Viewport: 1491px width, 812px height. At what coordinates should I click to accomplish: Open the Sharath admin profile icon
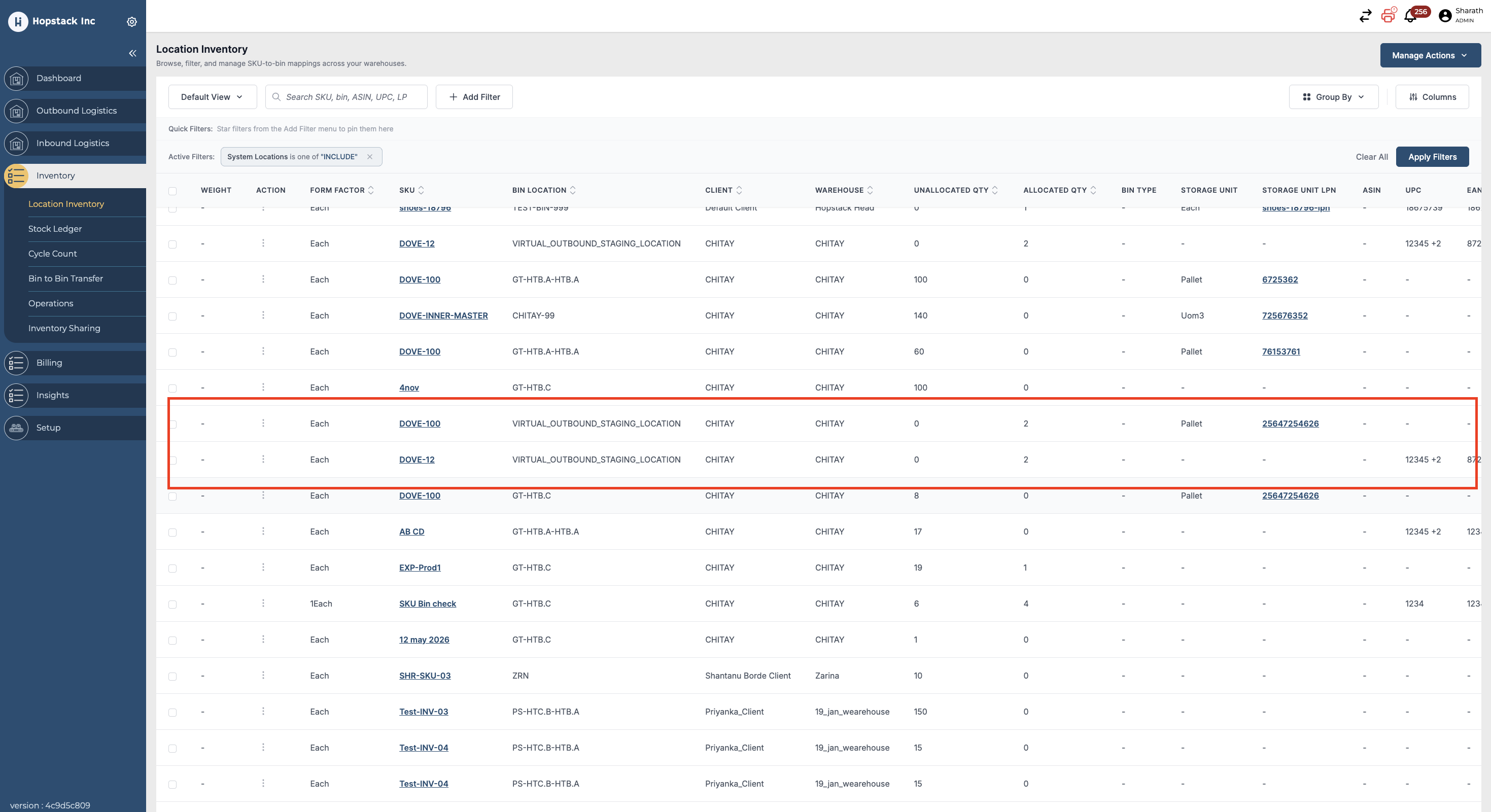(1445, 16)
